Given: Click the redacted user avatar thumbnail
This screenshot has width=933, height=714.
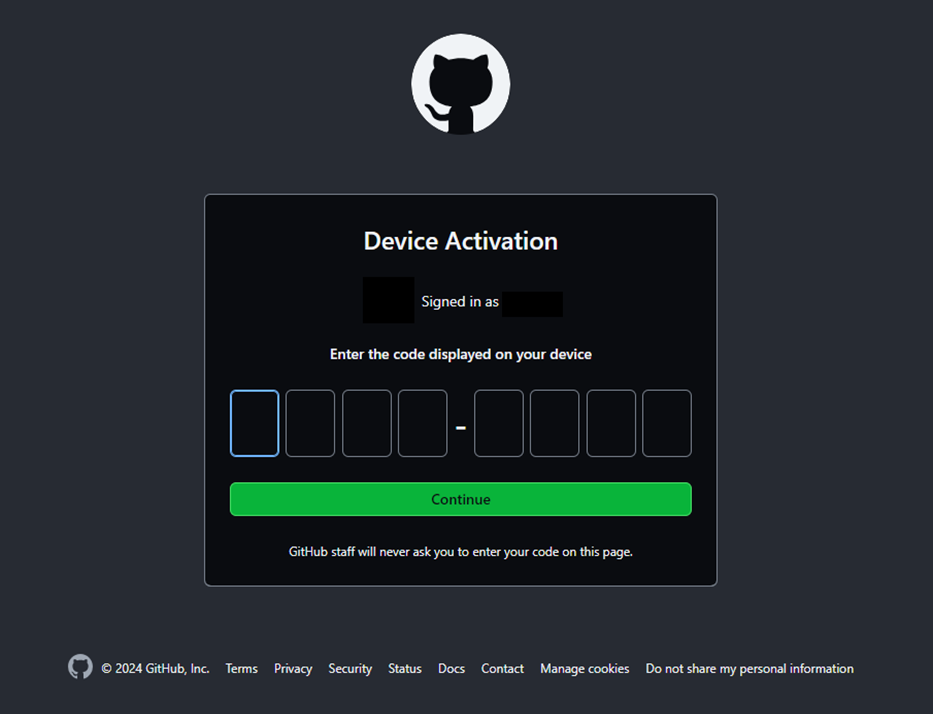Looking at the screenshot, I should click(x=389, y=300).
